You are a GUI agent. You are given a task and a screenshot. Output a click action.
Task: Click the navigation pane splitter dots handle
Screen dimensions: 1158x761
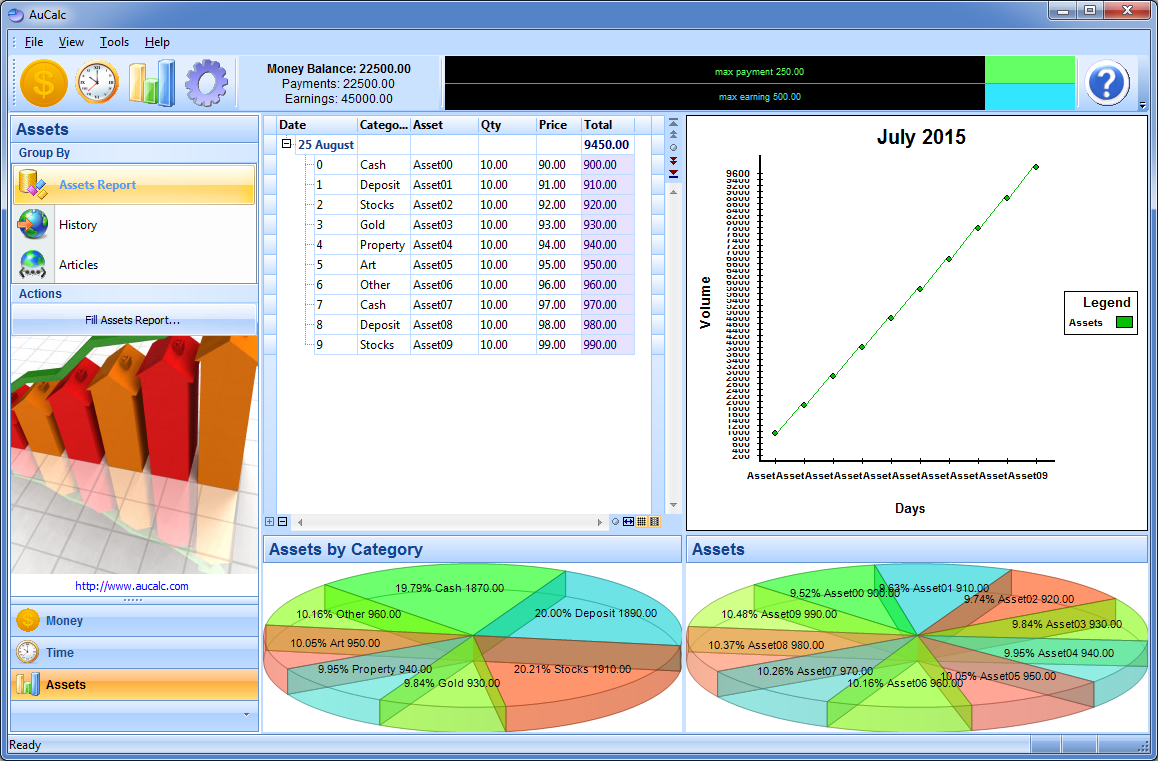point(134,600)
